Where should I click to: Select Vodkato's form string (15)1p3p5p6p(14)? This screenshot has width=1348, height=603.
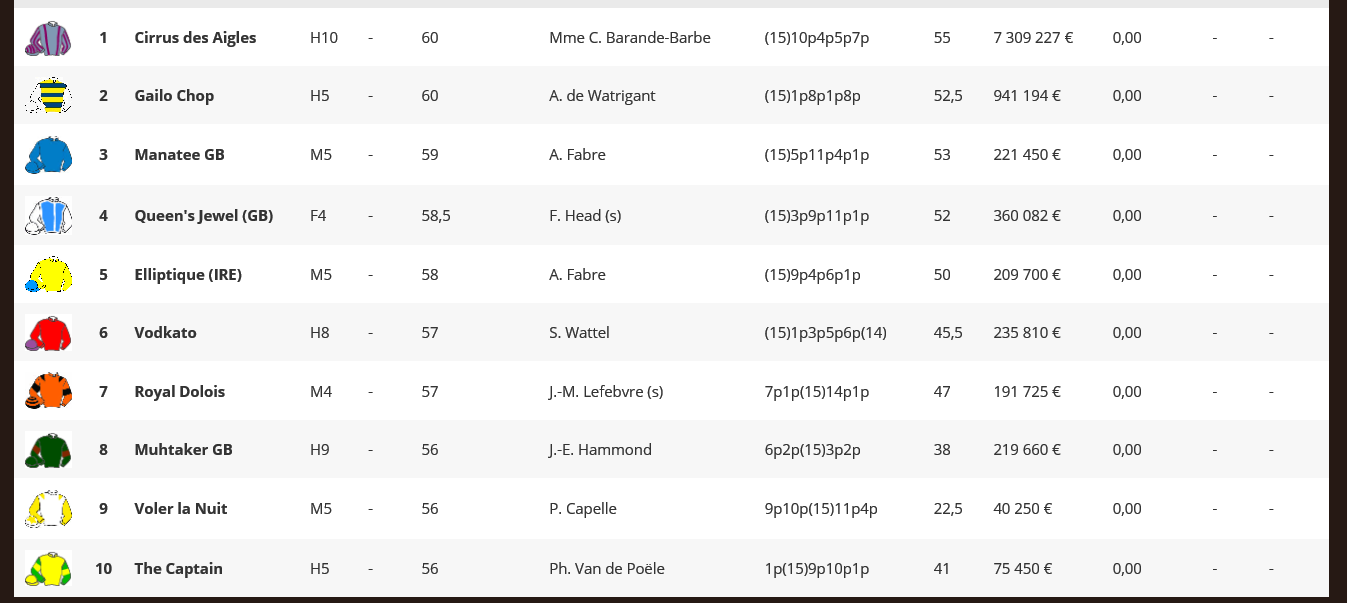coord(825,333)
